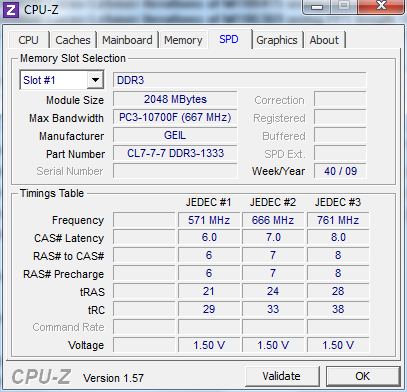Click the RAS# to CAS# row label
The image size is (407, 392).
point(69,256)
